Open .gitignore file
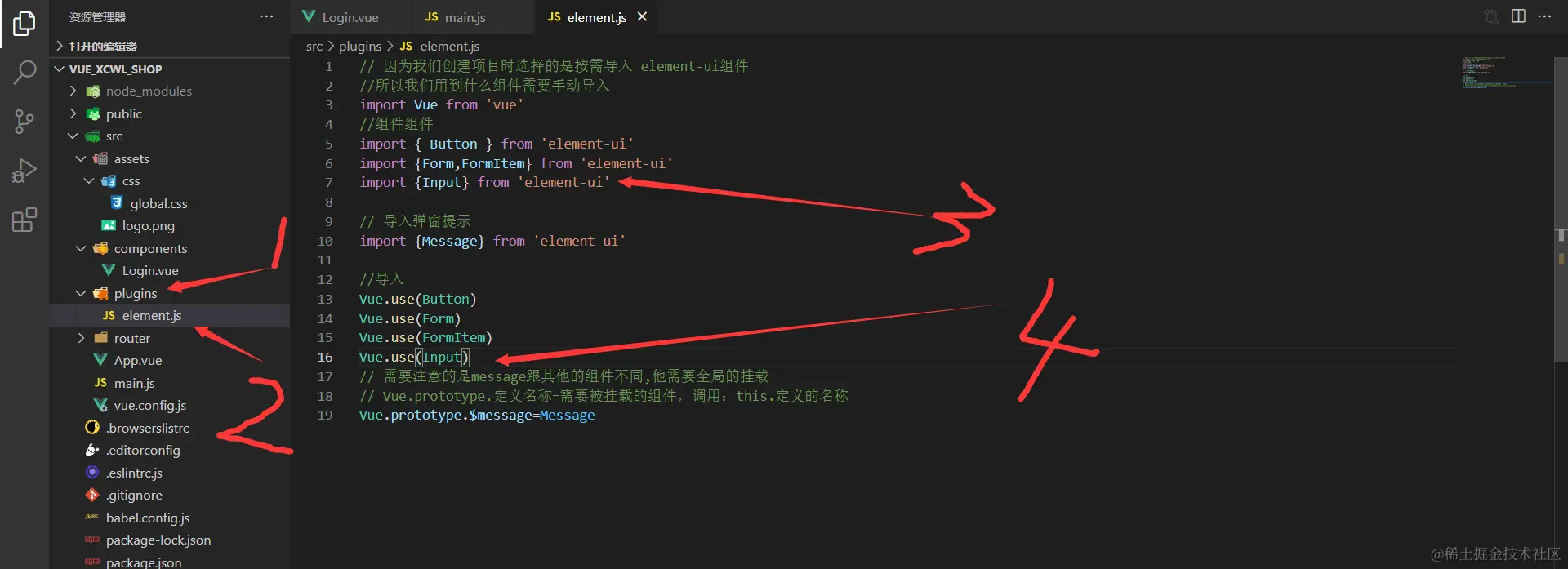Viewport: 1568px width, 569px height. [x=169, y=496]
